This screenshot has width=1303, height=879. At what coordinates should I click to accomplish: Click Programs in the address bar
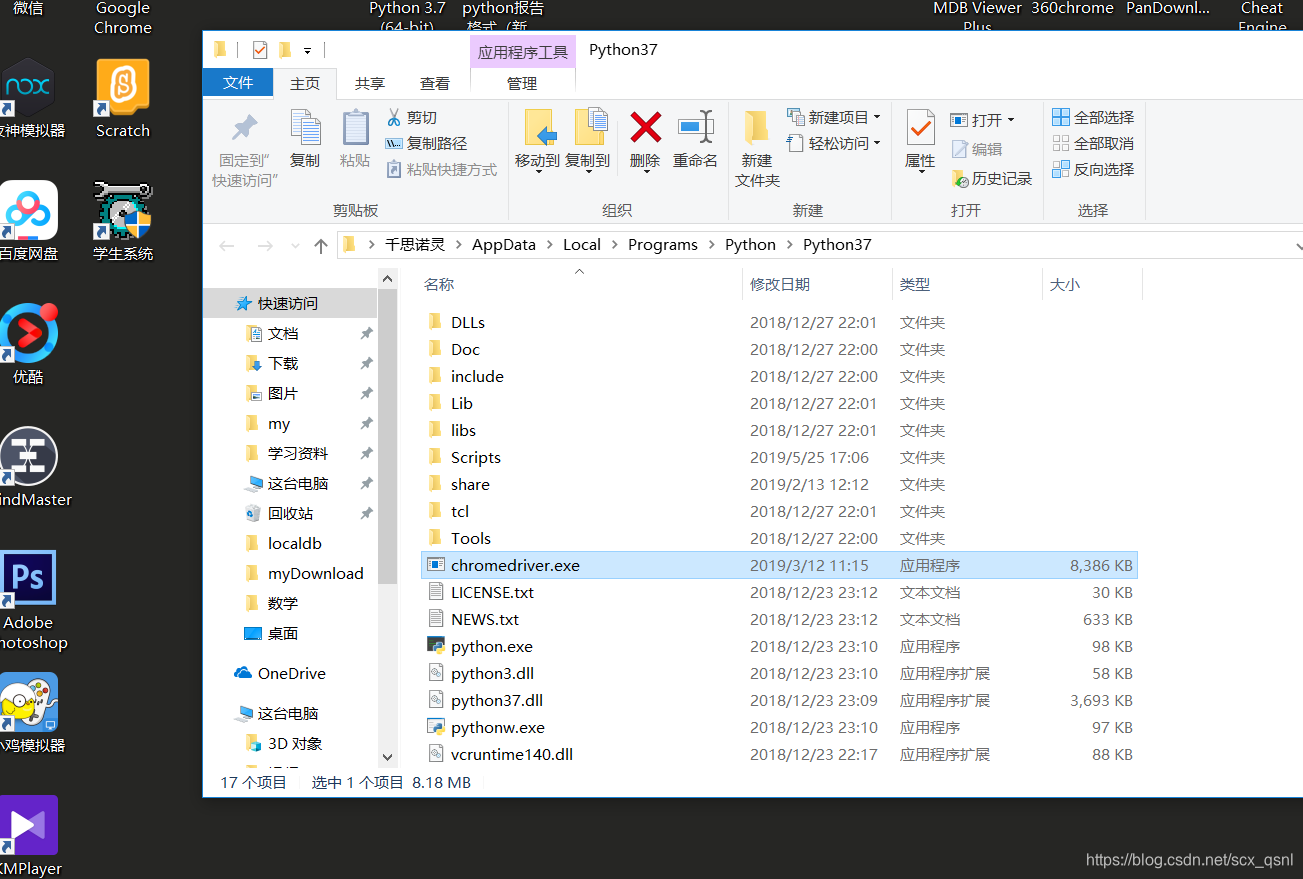(663, 244)
